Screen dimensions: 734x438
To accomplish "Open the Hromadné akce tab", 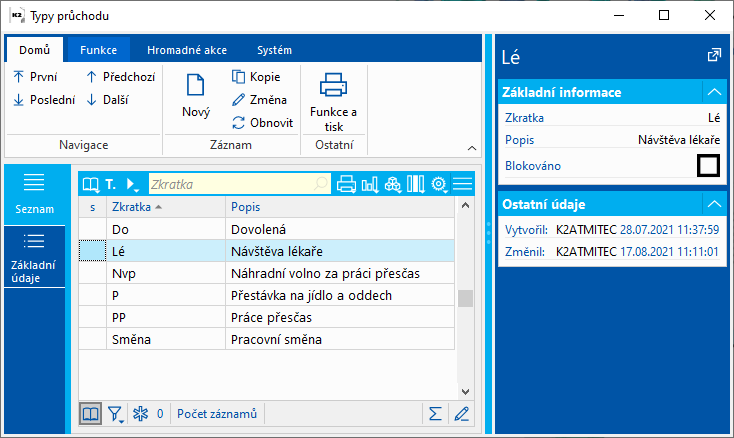I will [186, 50].
